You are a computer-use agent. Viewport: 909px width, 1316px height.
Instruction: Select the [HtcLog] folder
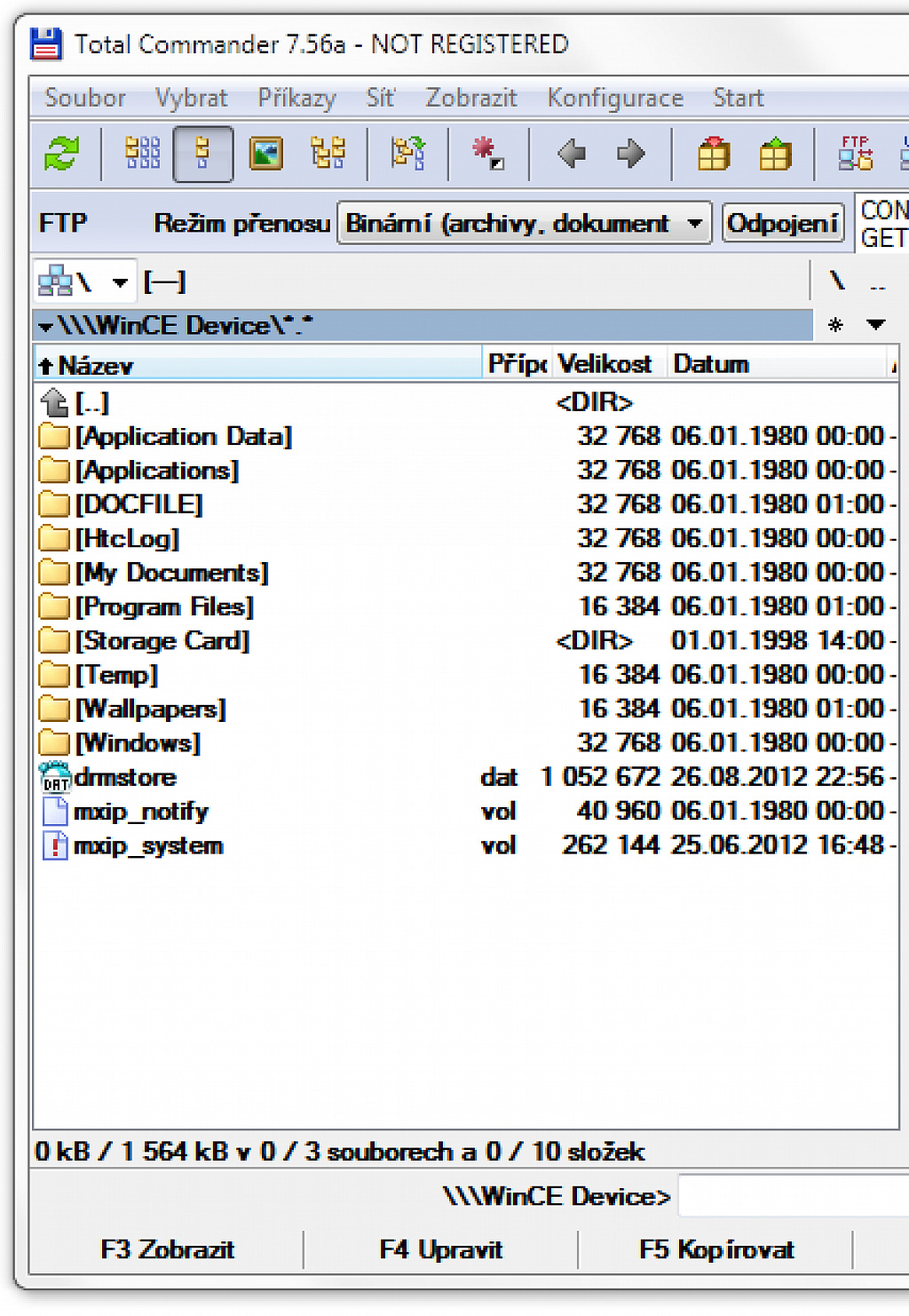point(466,538)
